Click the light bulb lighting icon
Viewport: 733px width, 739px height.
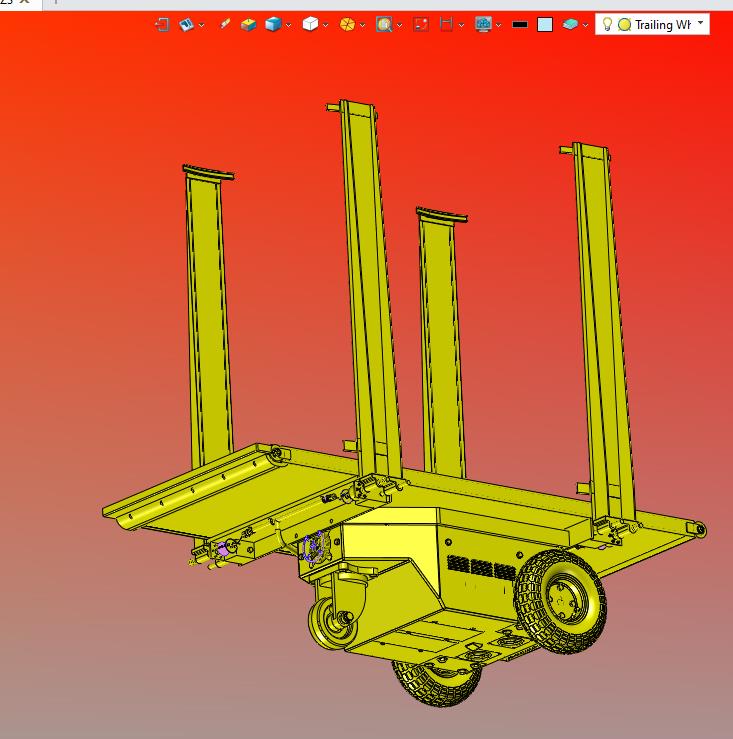[x=608, y=24]
